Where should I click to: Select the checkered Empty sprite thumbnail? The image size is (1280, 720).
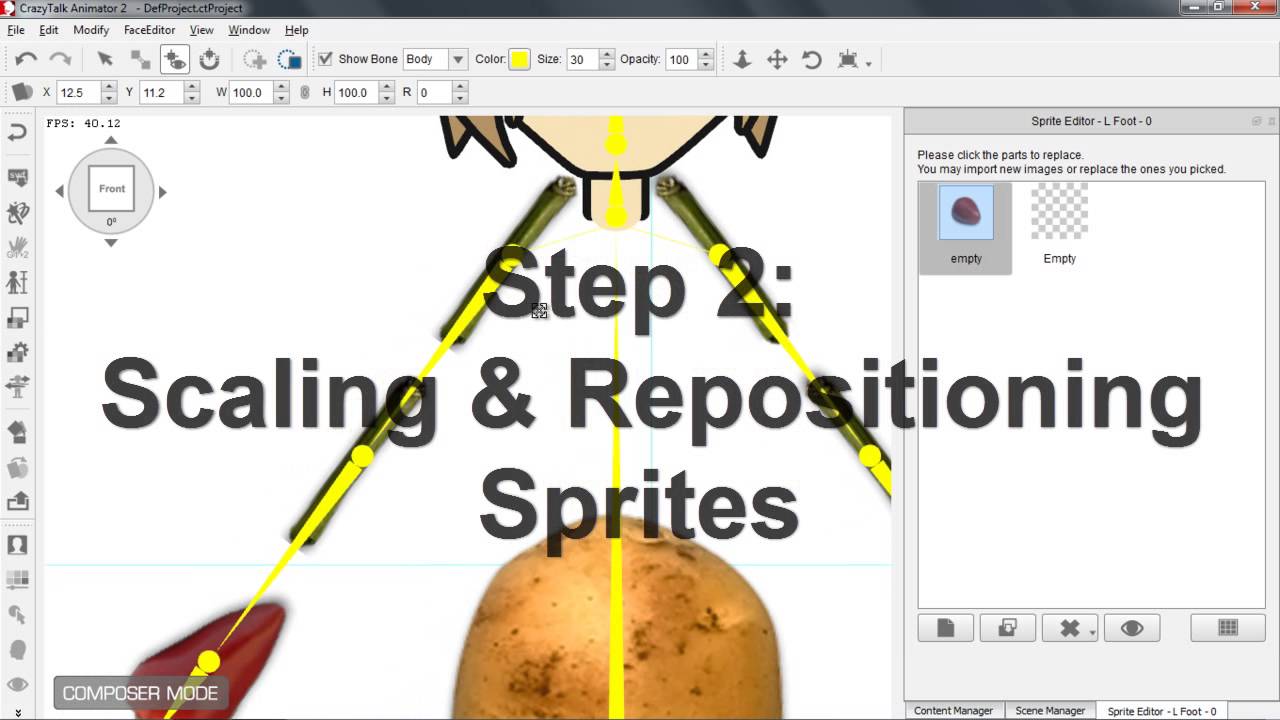tap(1059, 212)
